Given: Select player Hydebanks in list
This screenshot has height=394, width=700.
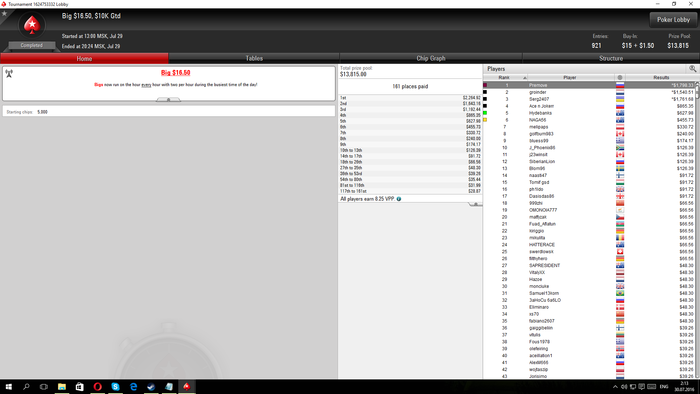Looking at the screenshot, I should [589, 113].
